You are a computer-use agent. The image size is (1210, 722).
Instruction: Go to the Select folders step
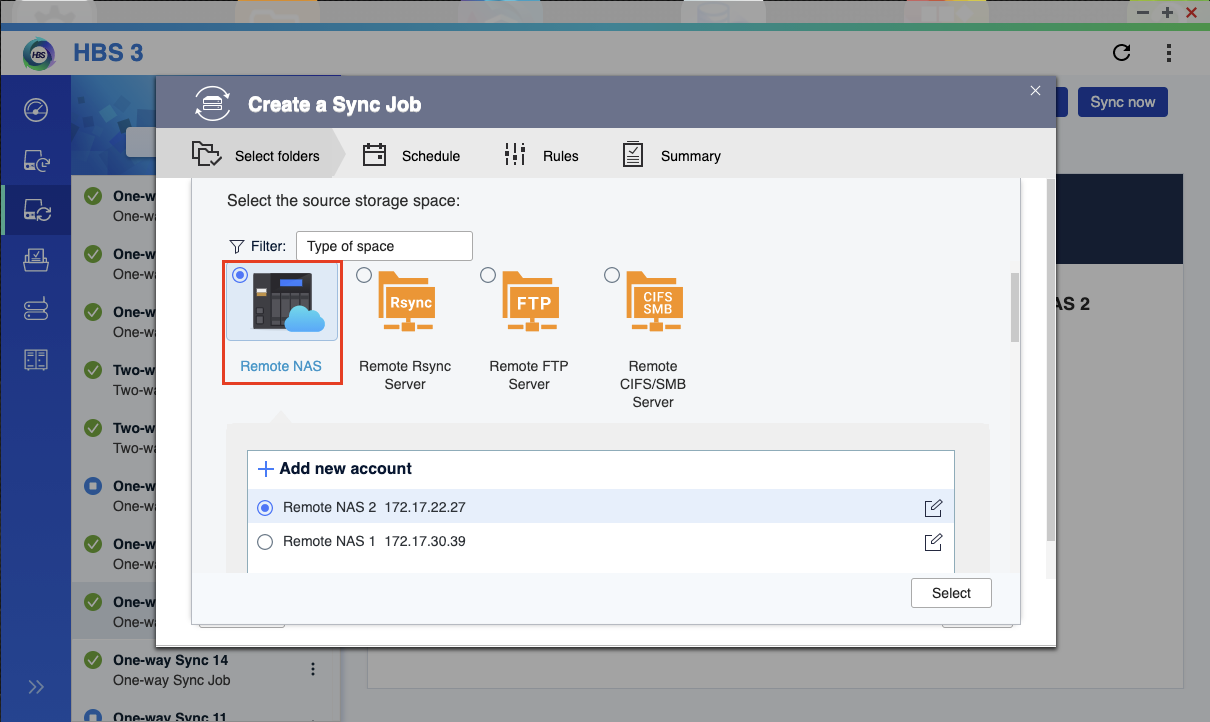257,155
